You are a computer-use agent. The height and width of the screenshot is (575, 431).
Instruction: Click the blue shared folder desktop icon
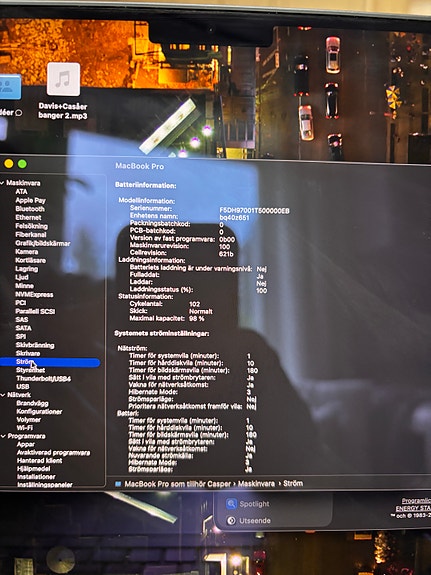tap(10, 87)
